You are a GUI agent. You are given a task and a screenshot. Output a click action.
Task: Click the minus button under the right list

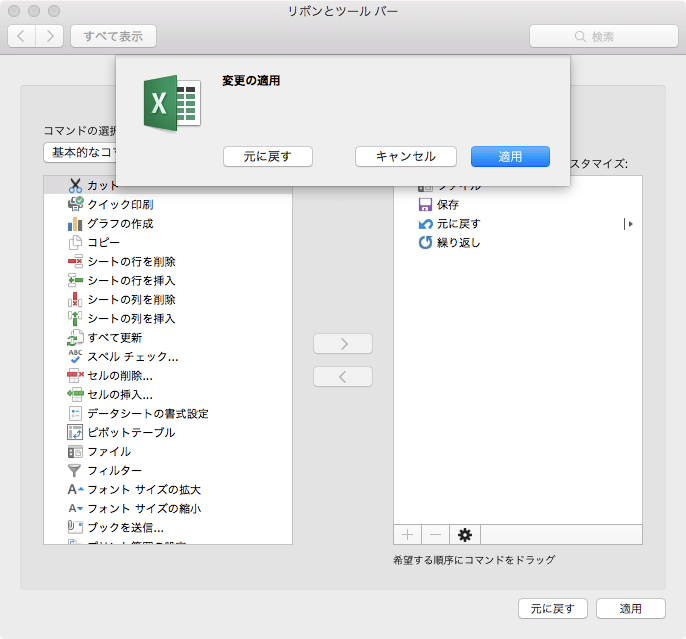tap(435, 534)
